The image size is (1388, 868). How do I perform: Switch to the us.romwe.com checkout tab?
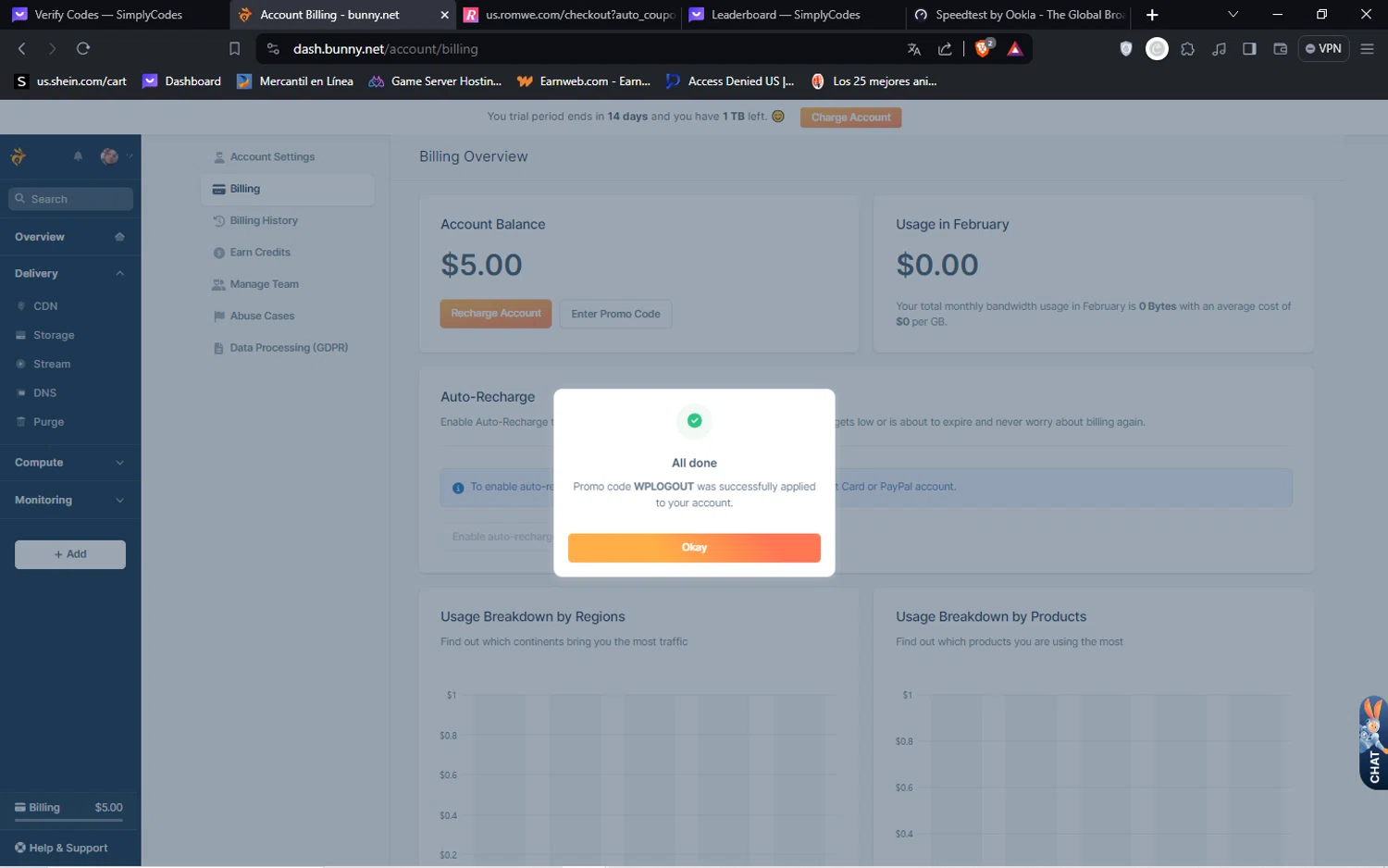click(x=571, y=15)
